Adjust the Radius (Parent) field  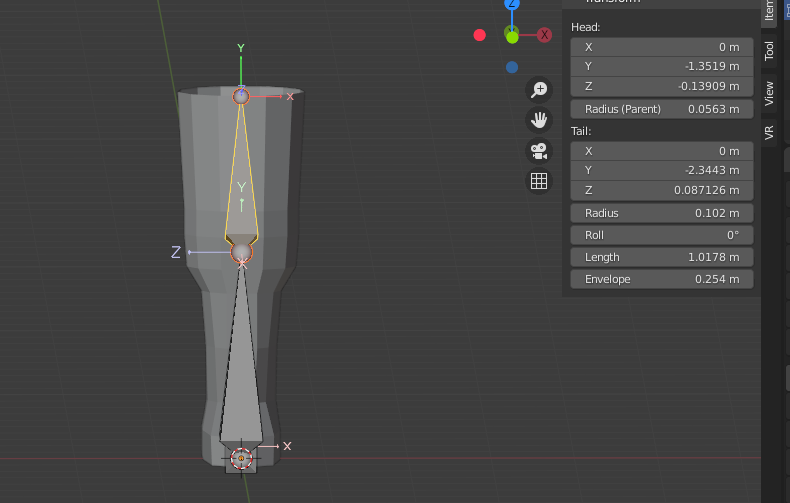point(662,109)
